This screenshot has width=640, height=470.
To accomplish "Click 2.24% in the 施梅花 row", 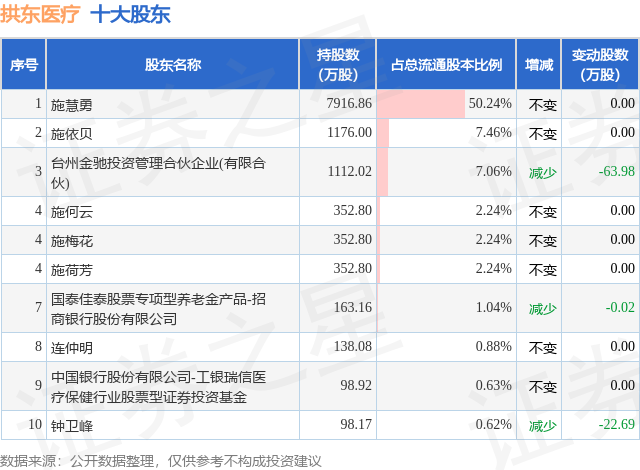I will pyautogui.click(x=493, y=239).
